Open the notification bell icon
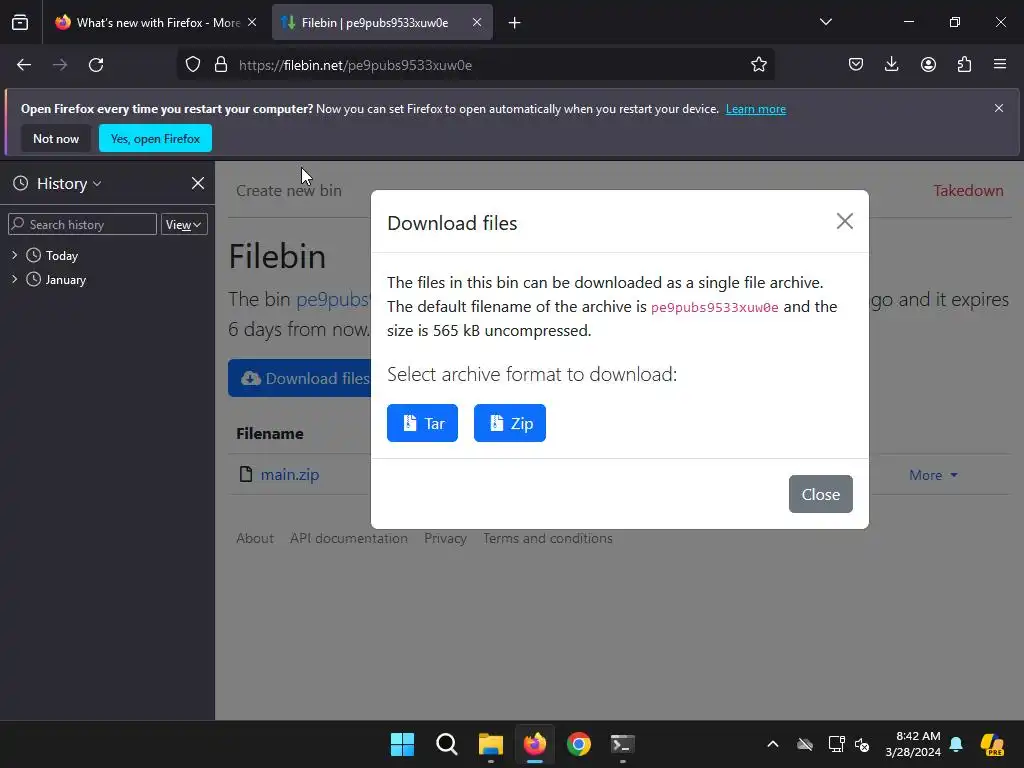Image resolution: width=1024 pixels, height=768 pixels. point(956,744)
